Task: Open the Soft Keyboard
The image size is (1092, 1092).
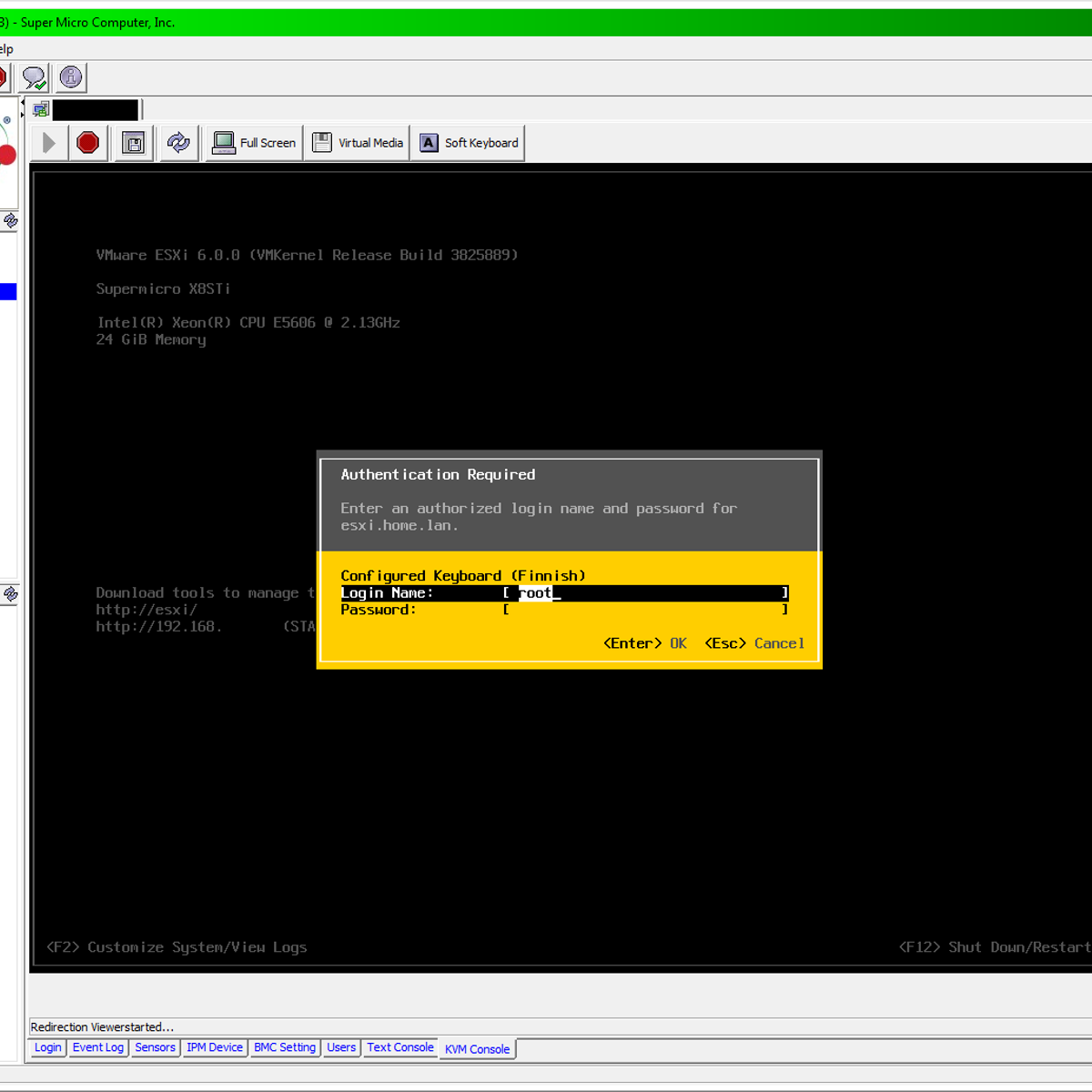Action: (469, 143)
